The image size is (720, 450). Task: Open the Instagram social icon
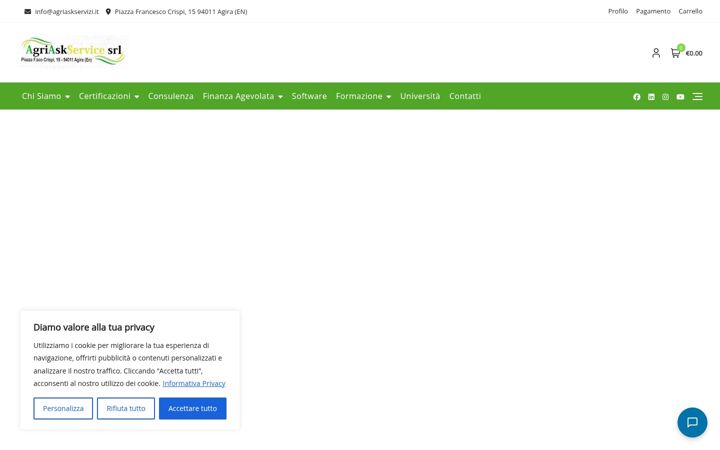[x=665, y=96]
